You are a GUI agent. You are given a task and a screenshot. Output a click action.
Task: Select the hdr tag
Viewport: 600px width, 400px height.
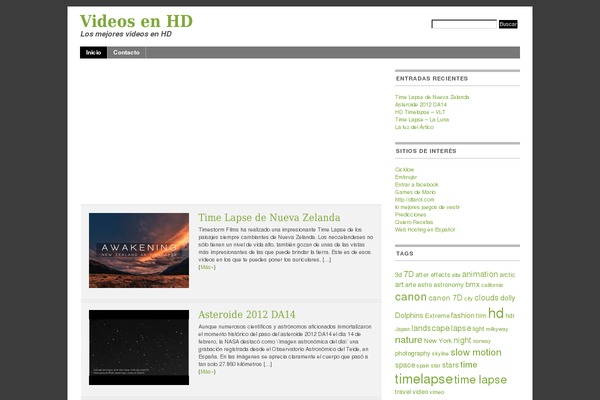click(510, 316)
